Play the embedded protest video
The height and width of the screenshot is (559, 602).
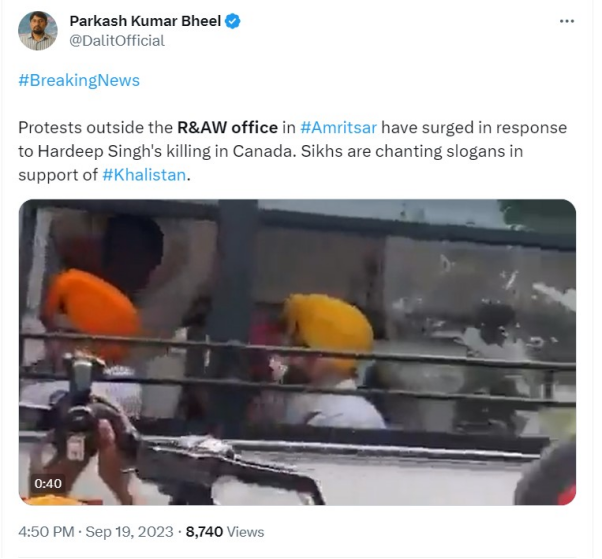(x=297, y=352)
